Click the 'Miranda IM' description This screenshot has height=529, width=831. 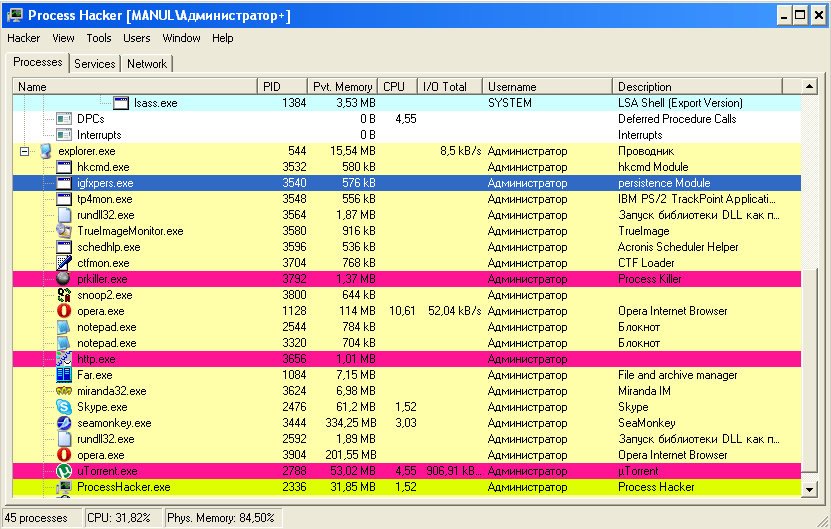pos(644,391)
